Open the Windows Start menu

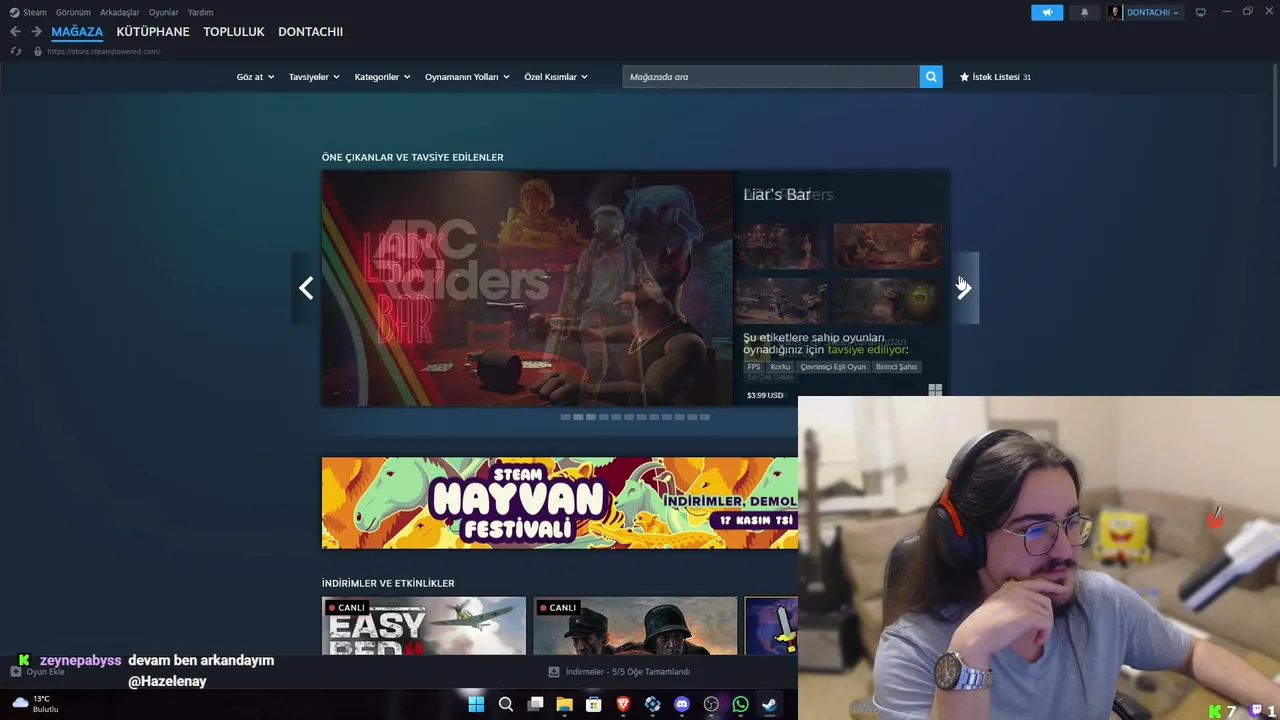[x=476, y=704]
